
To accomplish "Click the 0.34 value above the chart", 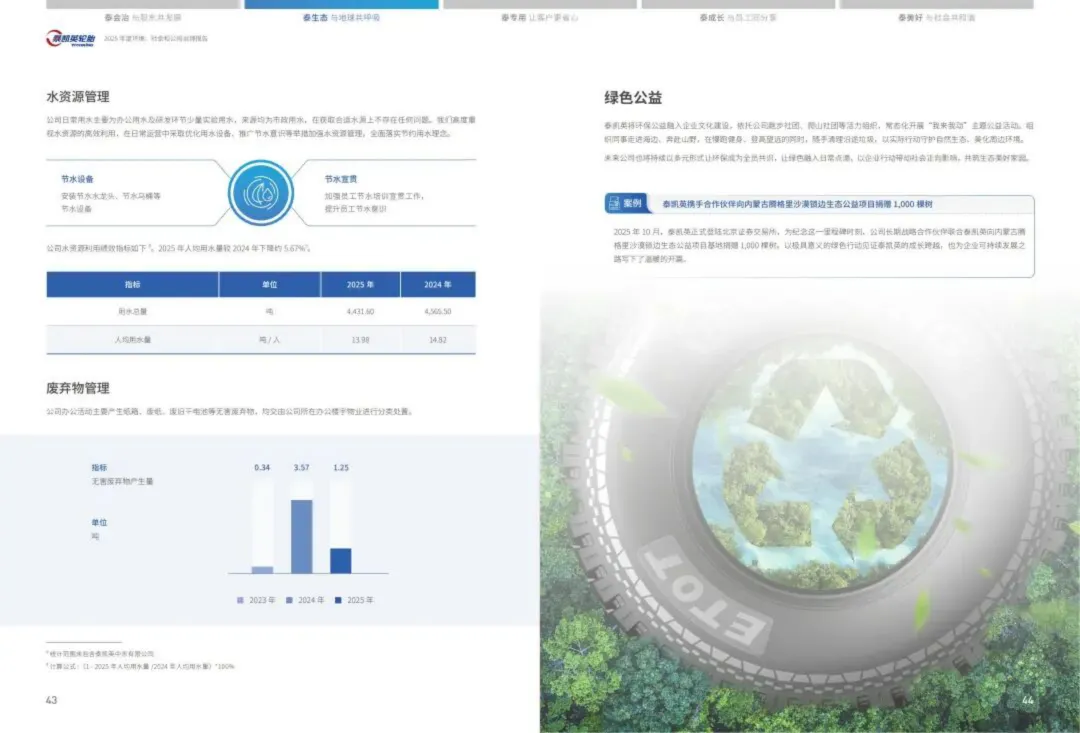I will 262,468.
